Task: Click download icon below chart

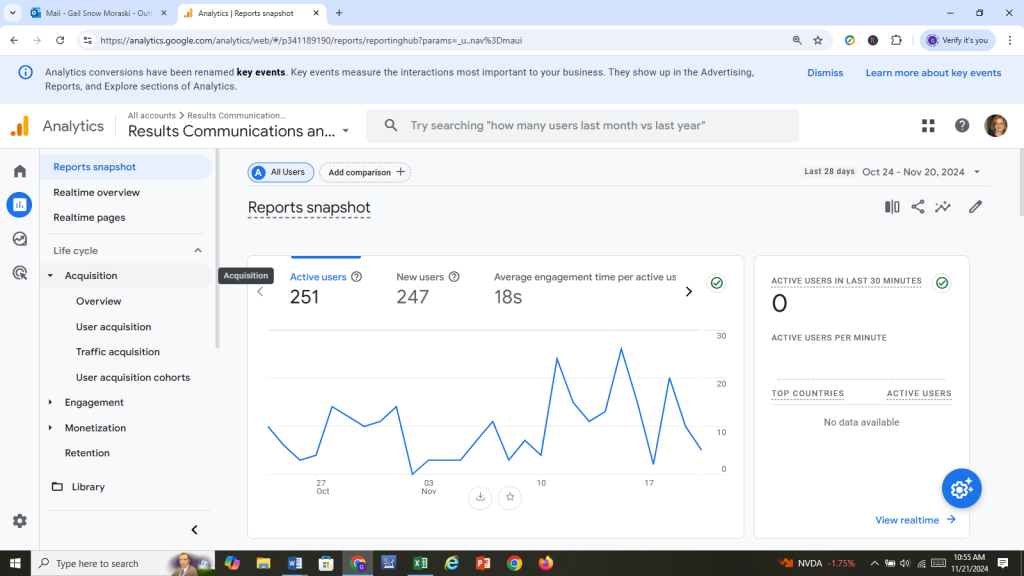Action: click(480, 497)
